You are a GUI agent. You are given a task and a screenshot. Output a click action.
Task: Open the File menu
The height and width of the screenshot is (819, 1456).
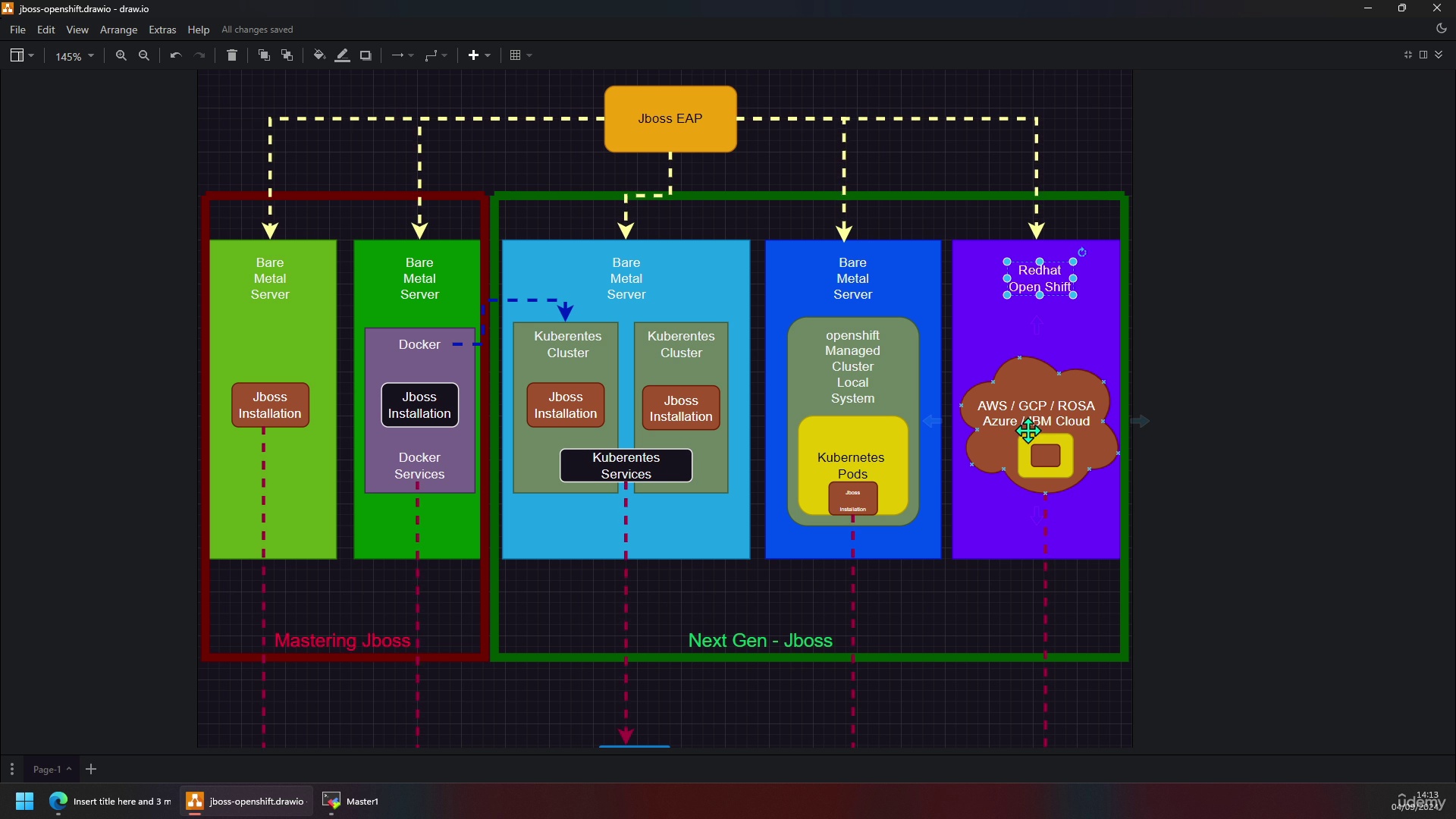[x=17, y=30]
